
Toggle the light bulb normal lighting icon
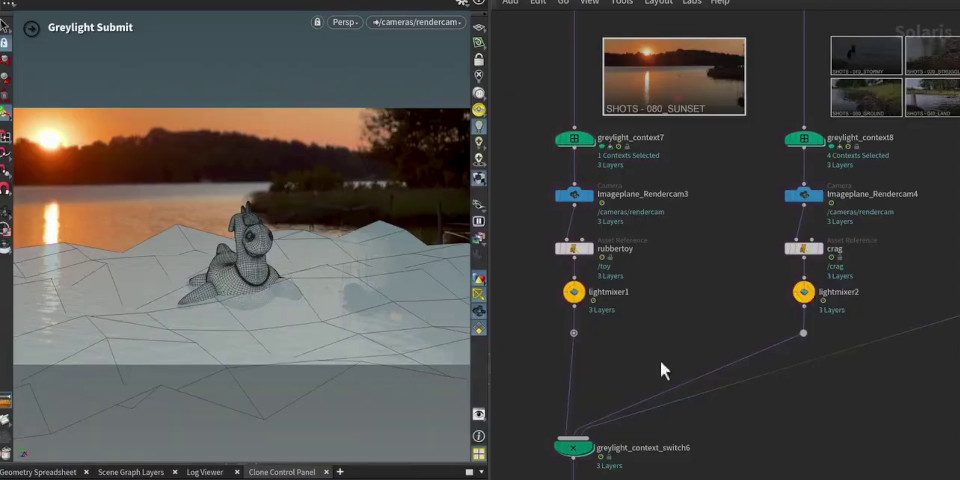pyautogui.click(x=479, y=126)
